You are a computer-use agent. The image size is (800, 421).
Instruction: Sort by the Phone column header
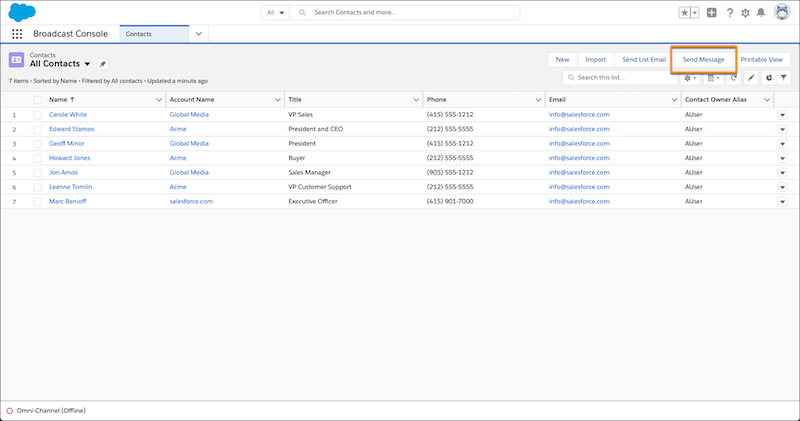click(x=437, y=100)
